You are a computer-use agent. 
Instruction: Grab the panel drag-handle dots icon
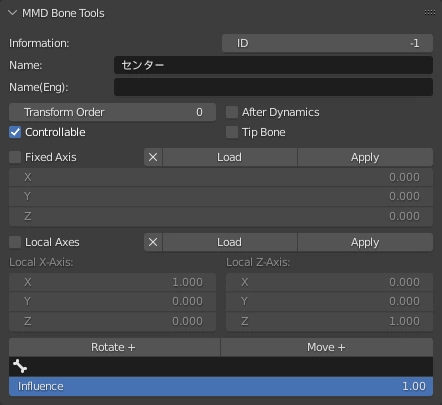coord(430,13)
